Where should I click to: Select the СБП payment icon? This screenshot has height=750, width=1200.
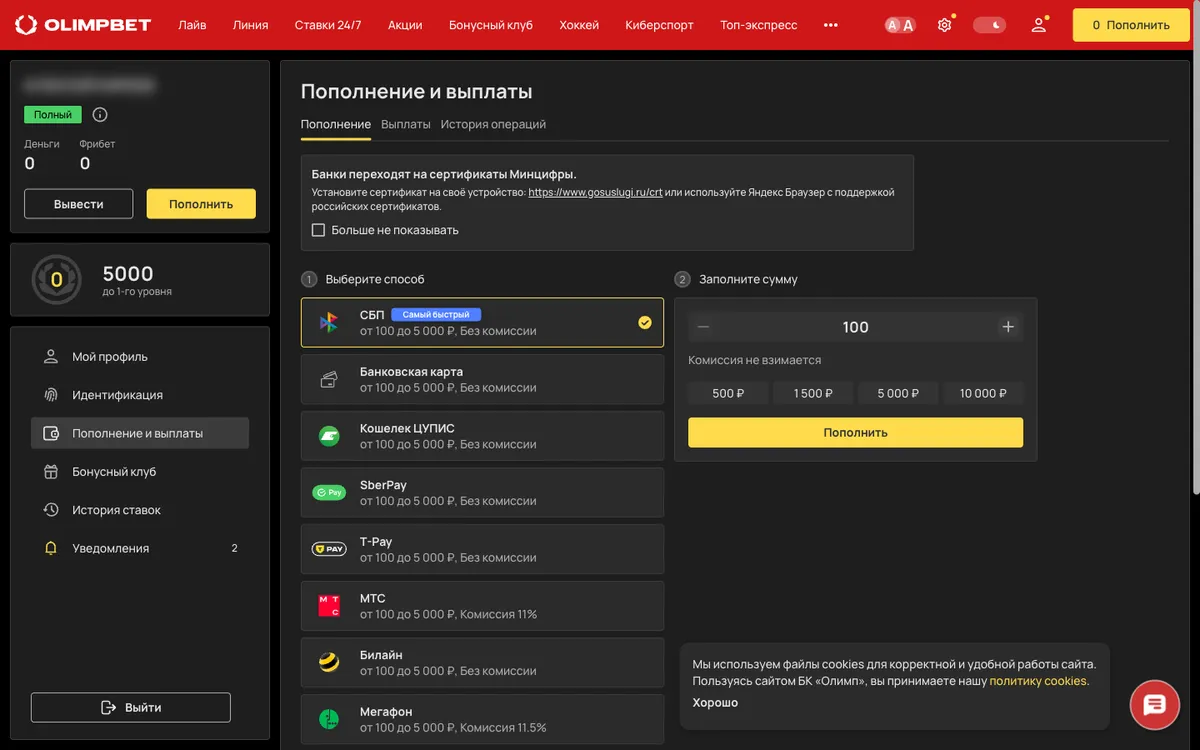tap(329, 322)
